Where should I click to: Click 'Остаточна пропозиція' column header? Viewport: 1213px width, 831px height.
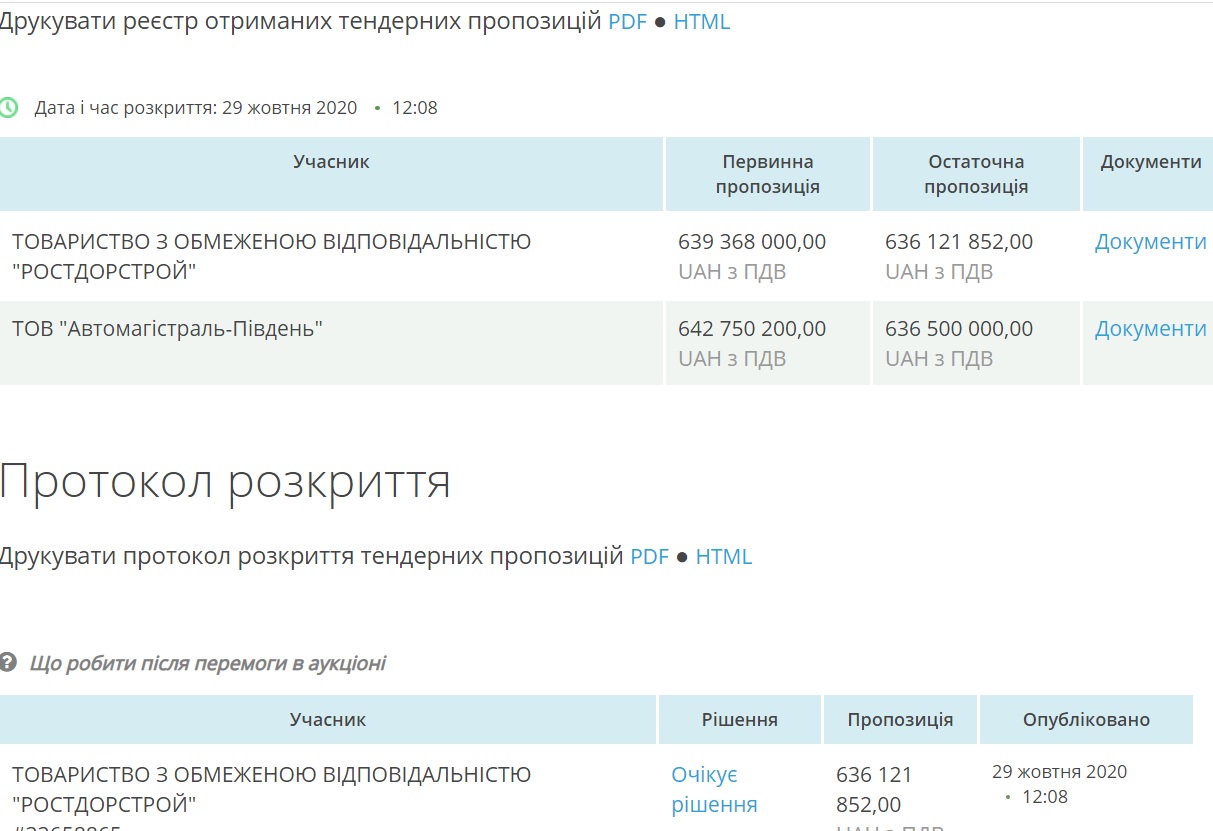[976, 174]
